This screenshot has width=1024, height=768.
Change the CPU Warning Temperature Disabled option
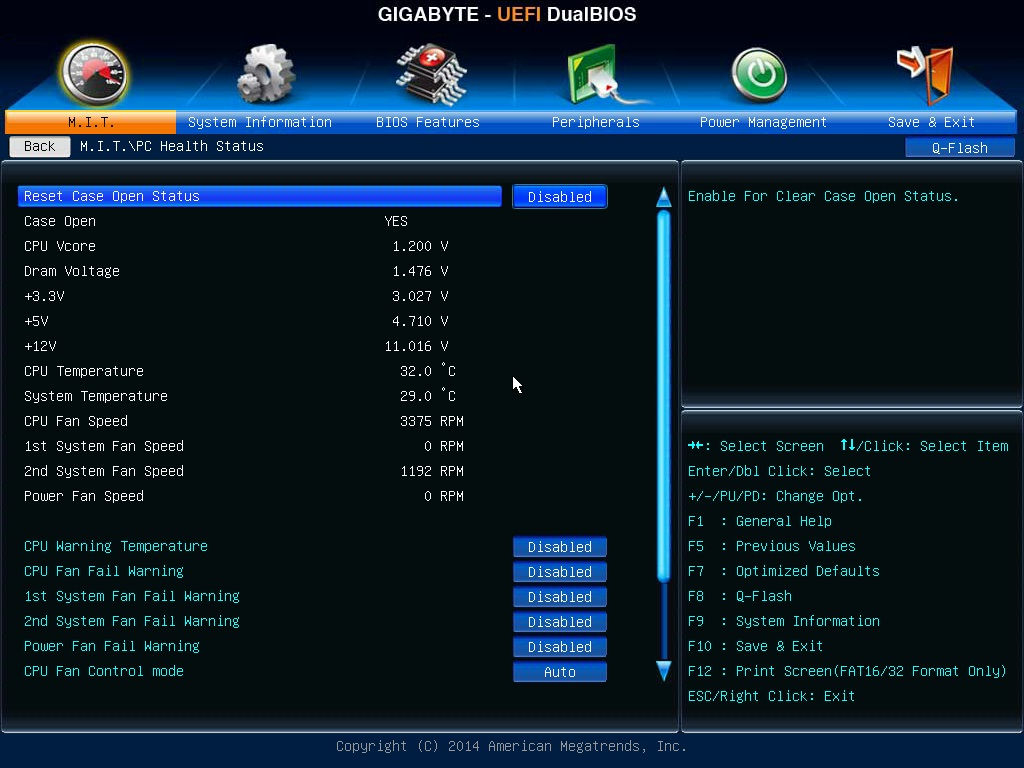pyautogui.click(x=560, y=547)
